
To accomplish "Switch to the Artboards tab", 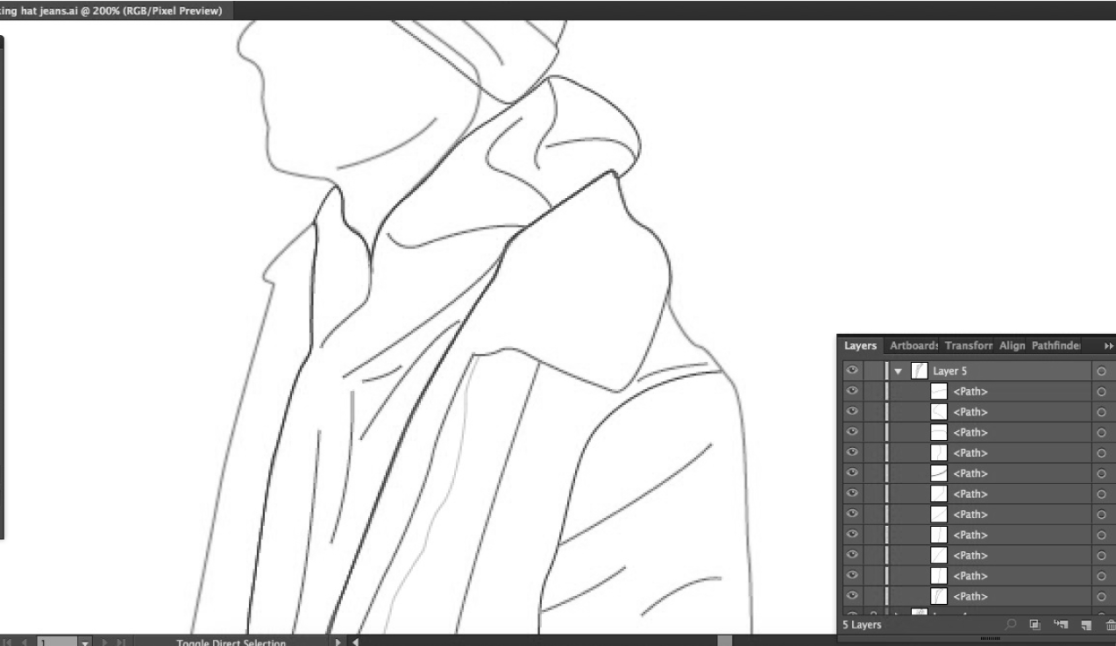I will tap(913, 345).
